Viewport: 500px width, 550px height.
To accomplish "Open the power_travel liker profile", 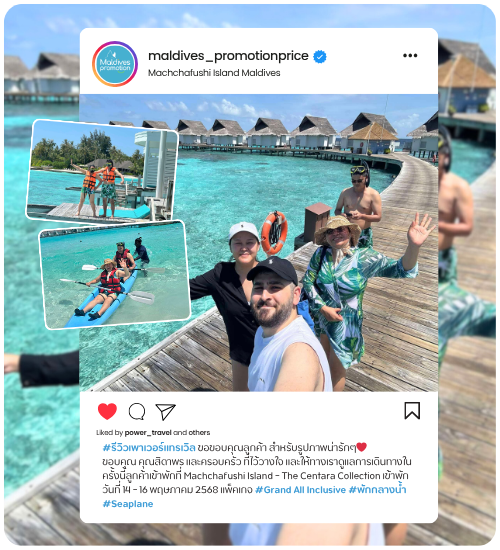I will coord(148,432).
